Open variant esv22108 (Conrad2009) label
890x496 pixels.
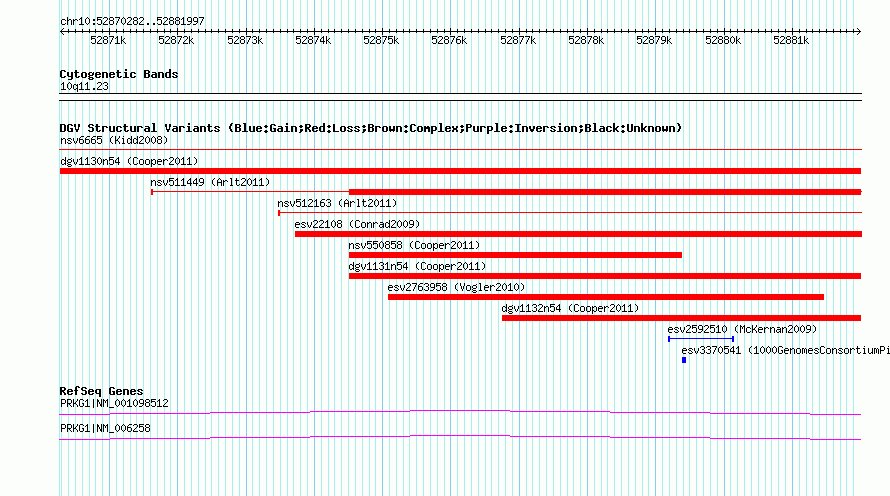pos(357,224)
